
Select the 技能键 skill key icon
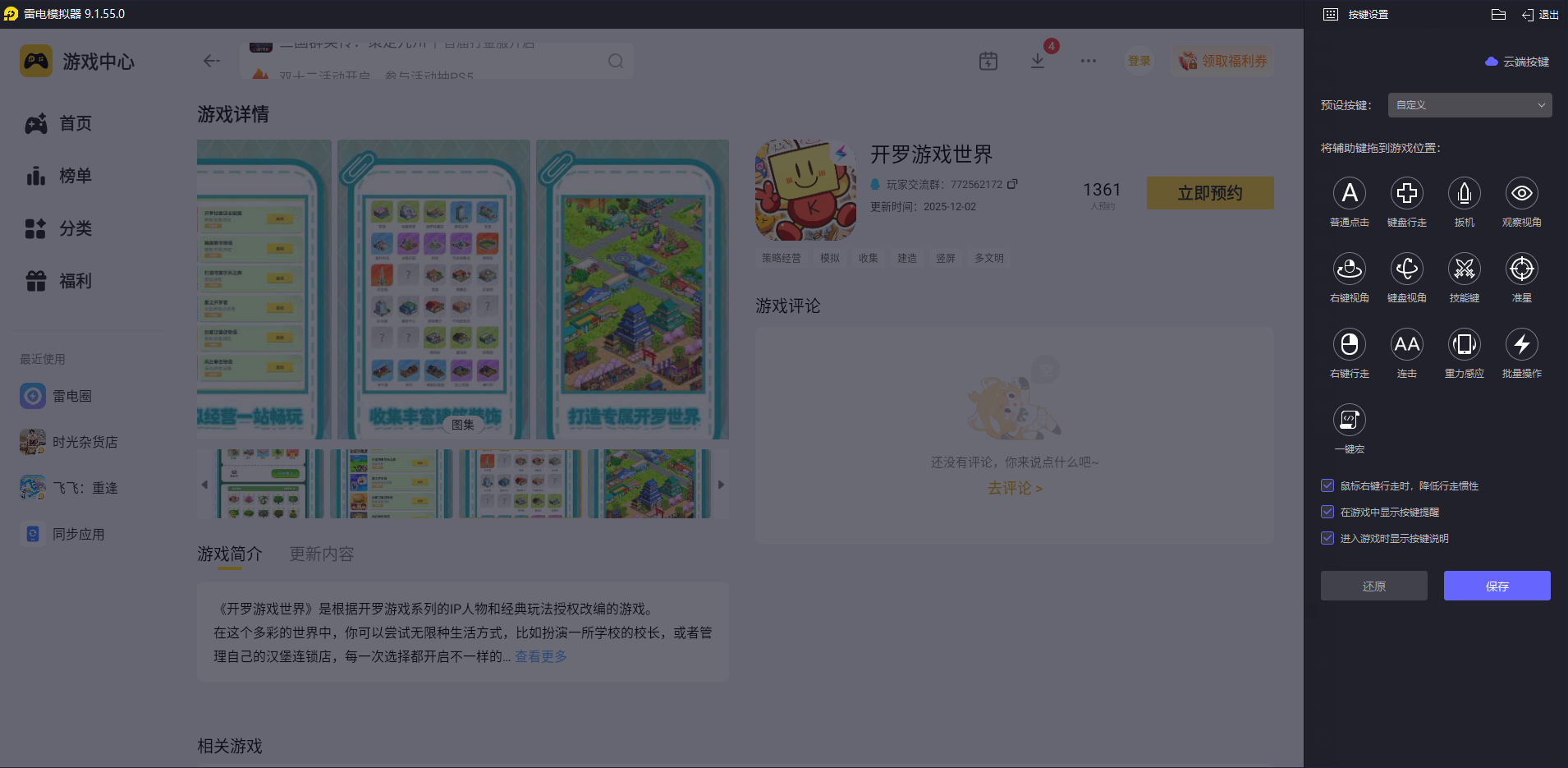click(x=1464, y=269)
